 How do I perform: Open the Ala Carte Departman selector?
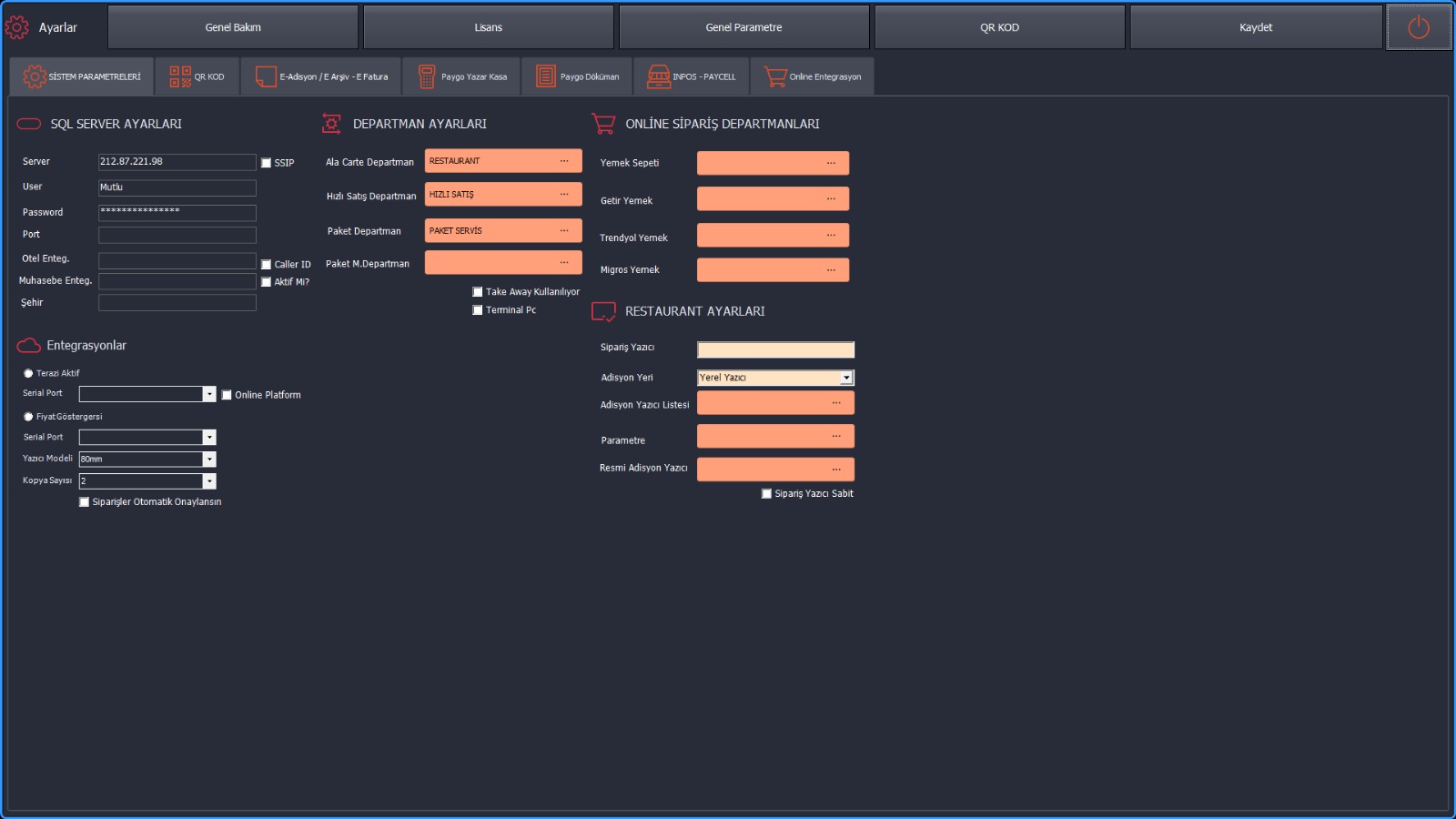(x=564, y=161)
